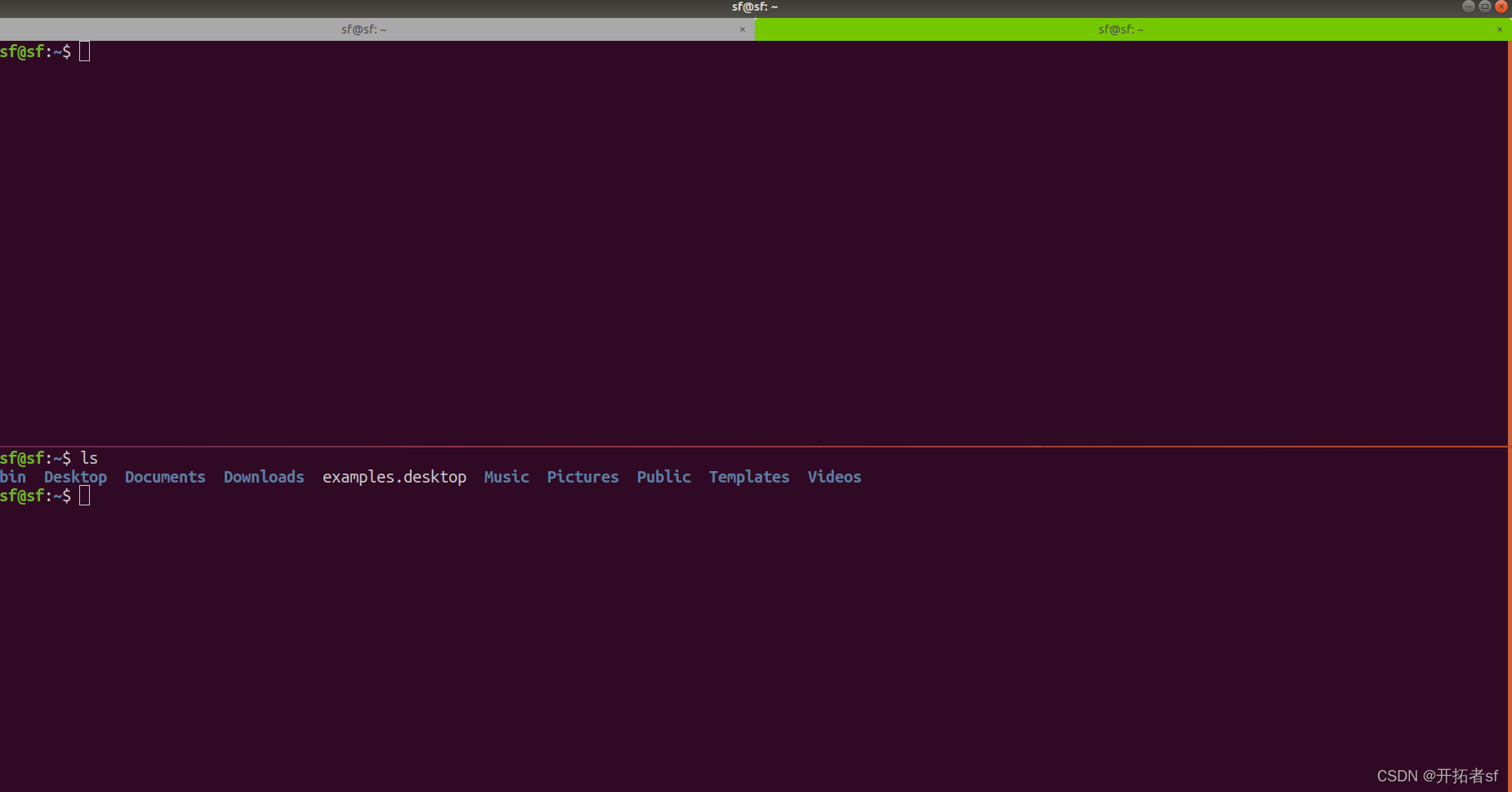Minimize the terminal window
The height and width of the screenshot is (792, 1512).
1469,7
